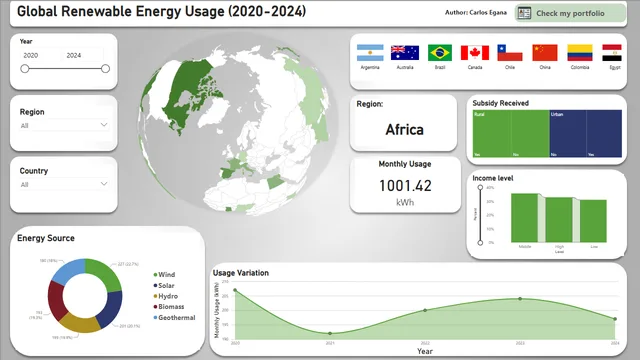Click the 2022 data point on Usage Variation
This screenshot has height=360, width=640.
point(425,310)
